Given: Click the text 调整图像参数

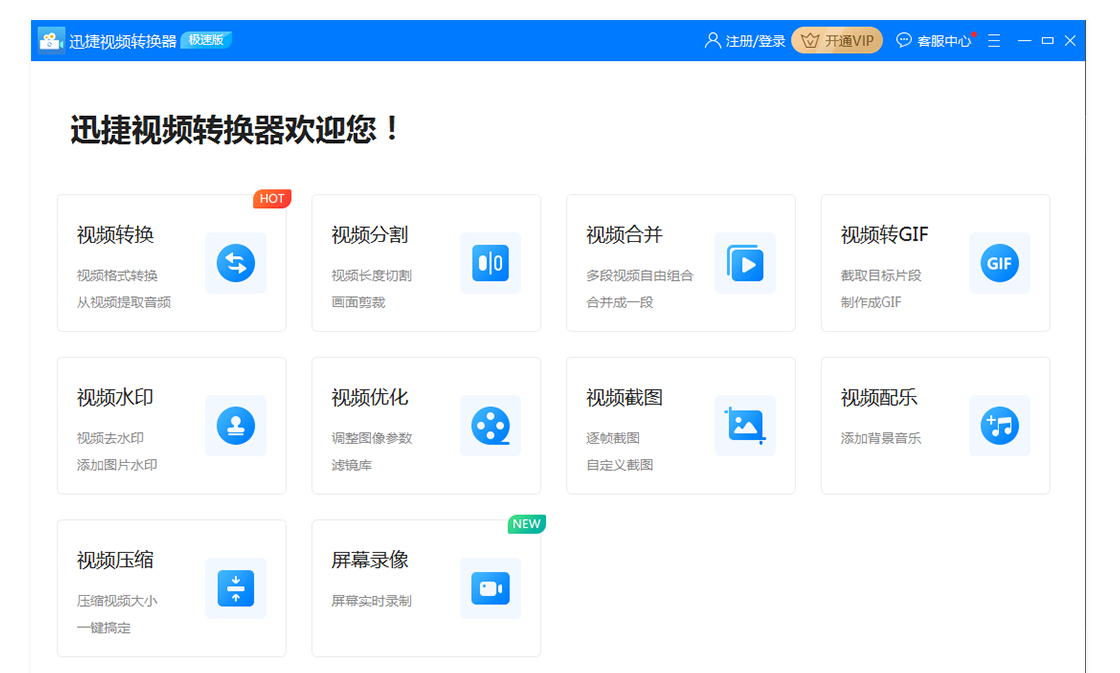Looking at the screenshot, I should (x=371, y=438).
